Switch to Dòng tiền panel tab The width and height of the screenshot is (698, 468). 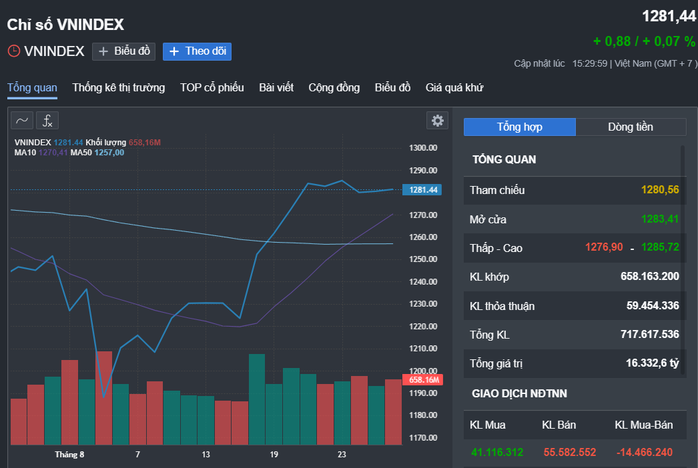pyautogui.click(x=631, y=127)
